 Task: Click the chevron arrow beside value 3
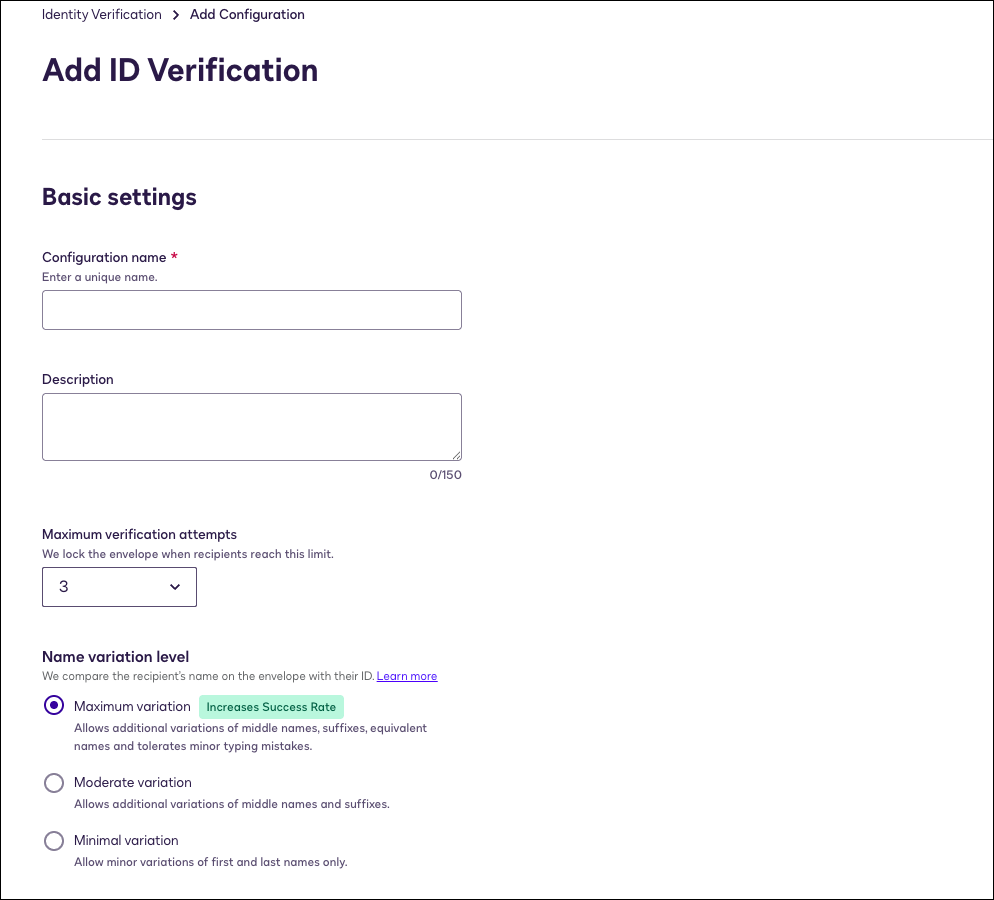click(x=175, y=587)
